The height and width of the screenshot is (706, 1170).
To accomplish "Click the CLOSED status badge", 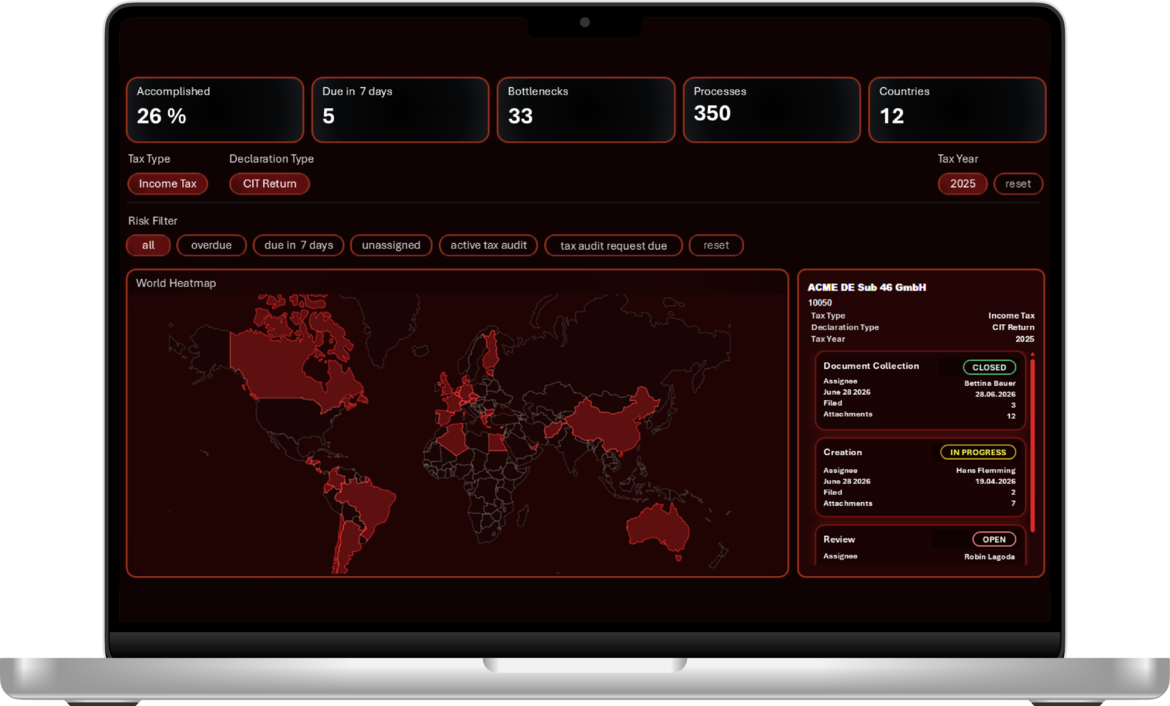I will [989, 367].
